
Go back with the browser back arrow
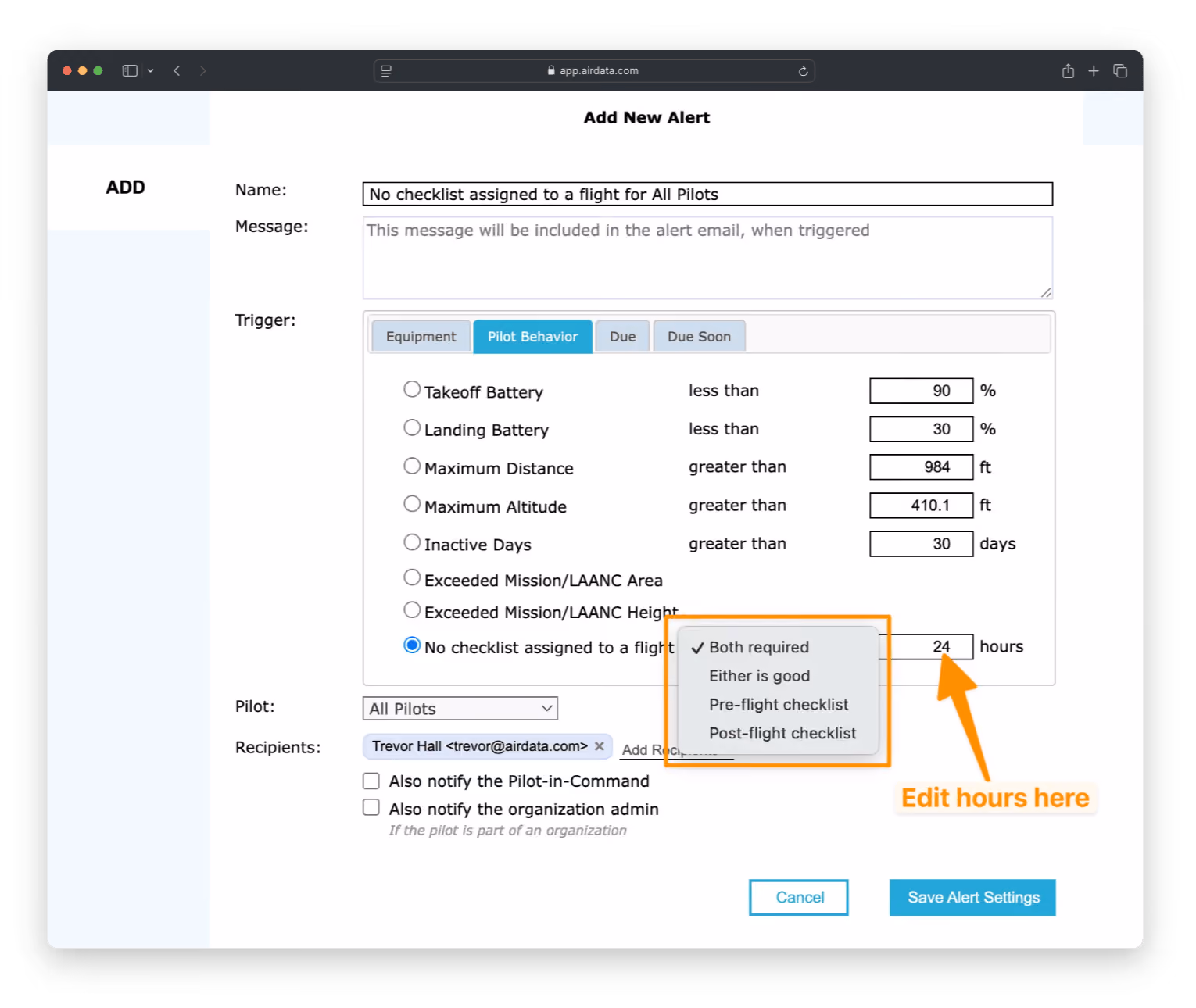[177, 70]
